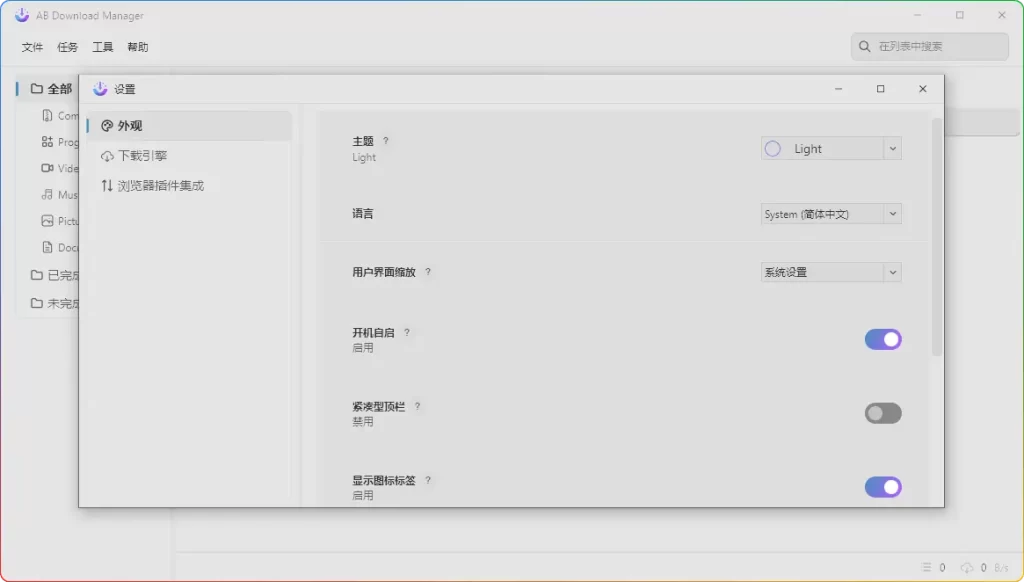The width and height of the screenshot is (1024, 582).
Task: Click the Light theme color circle
Action: click(x=773, y=148)
